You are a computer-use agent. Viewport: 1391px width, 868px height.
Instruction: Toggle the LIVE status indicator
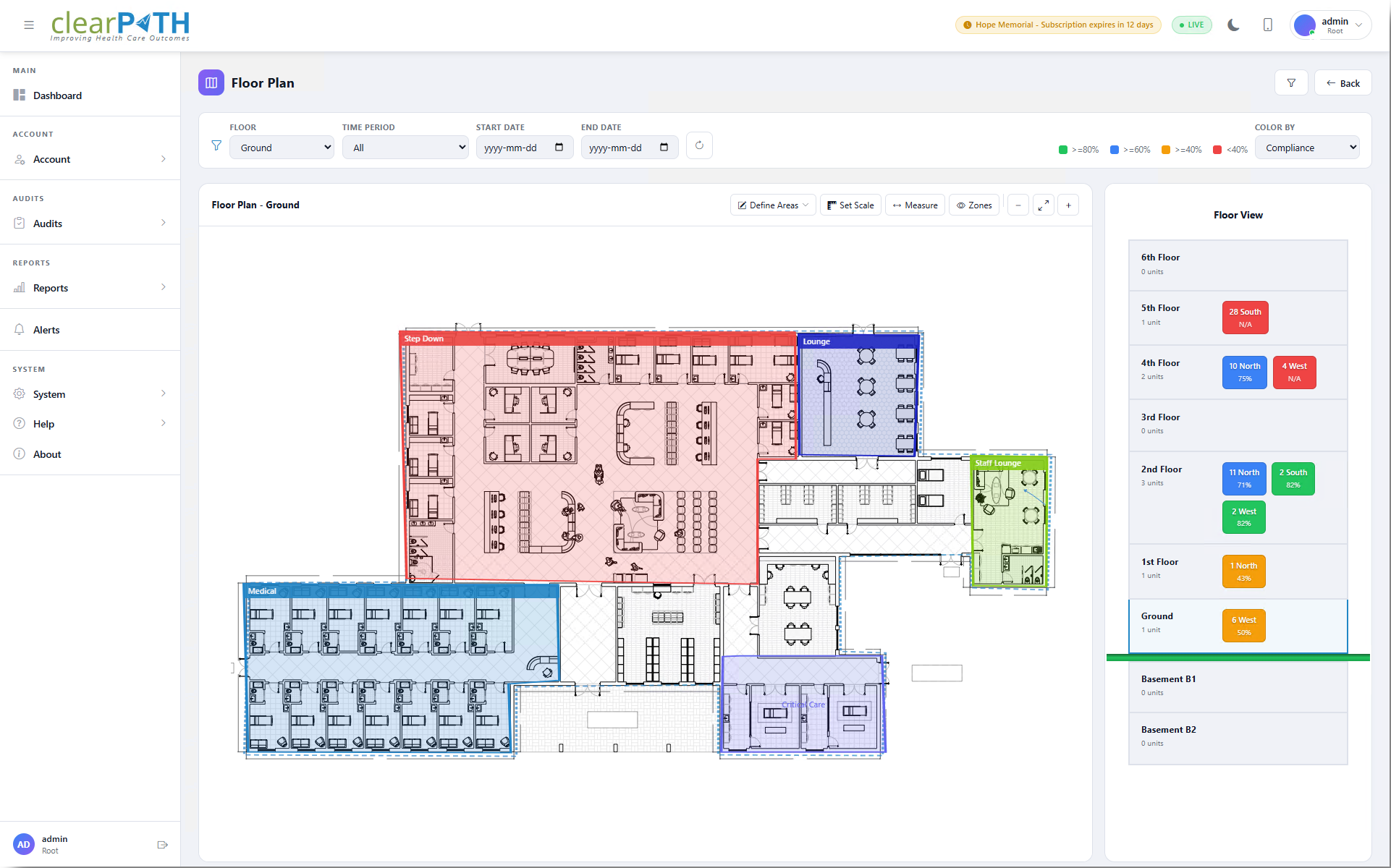click(1191, 25)
